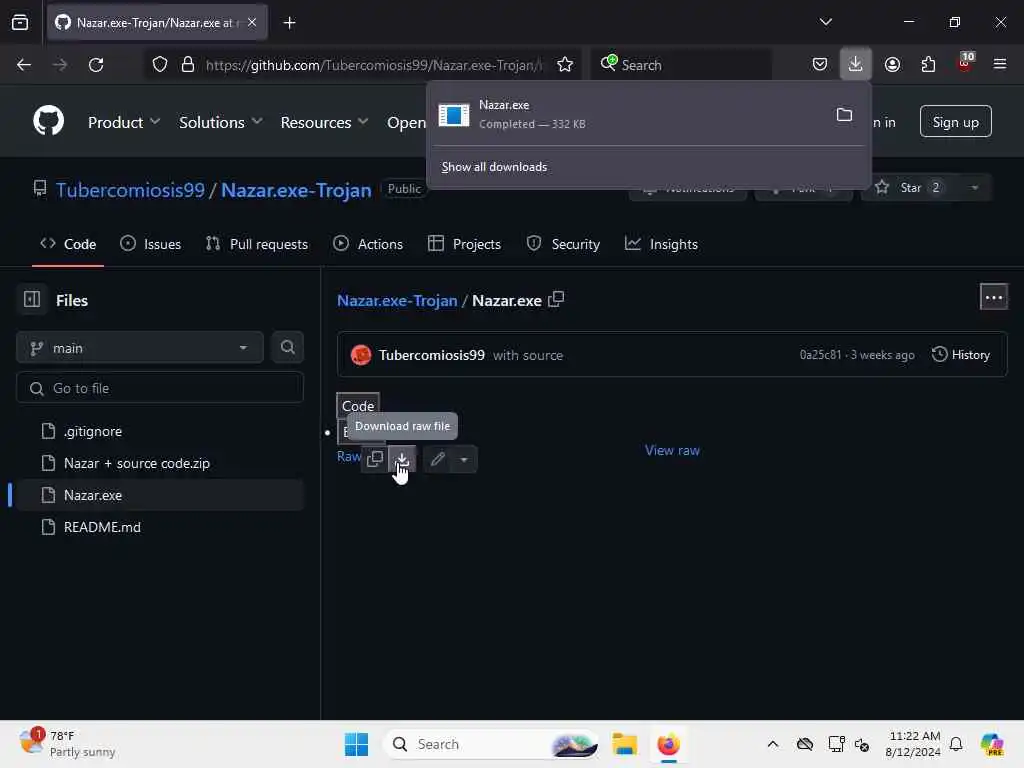Open Firefox downloads panel button
This screenshot has width=1024, height=768.
click(855, 64)
